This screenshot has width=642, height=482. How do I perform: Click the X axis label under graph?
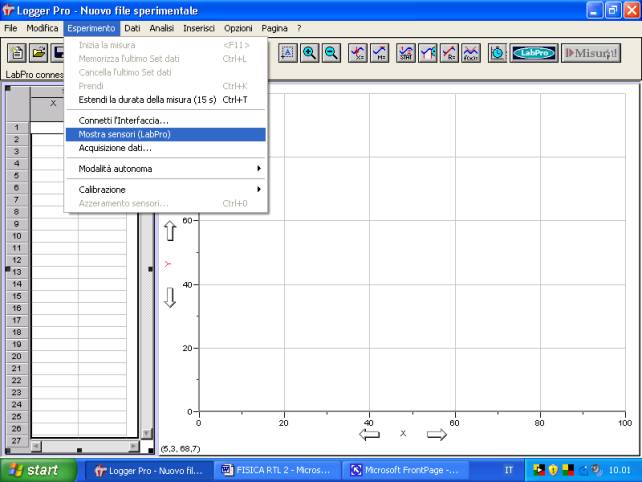tap(403, 433)
